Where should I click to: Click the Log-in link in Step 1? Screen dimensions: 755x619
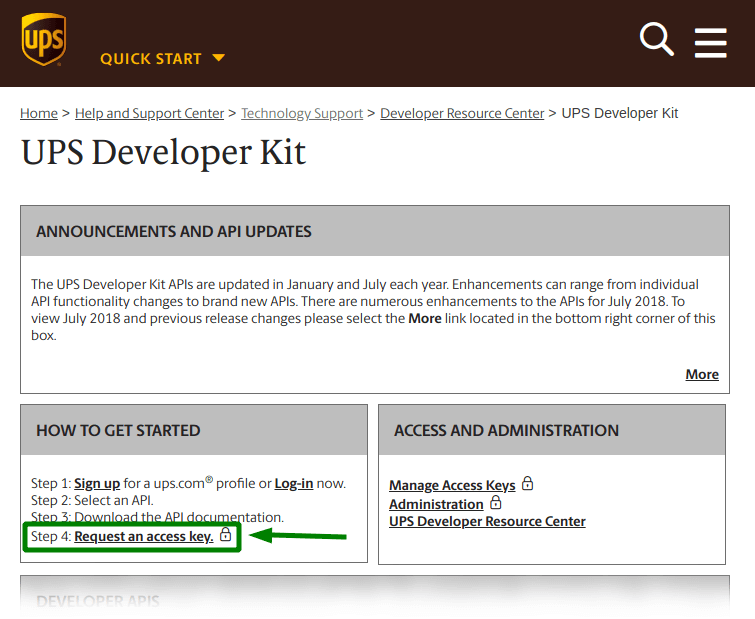pyautogui.click(x=294, y=483)
